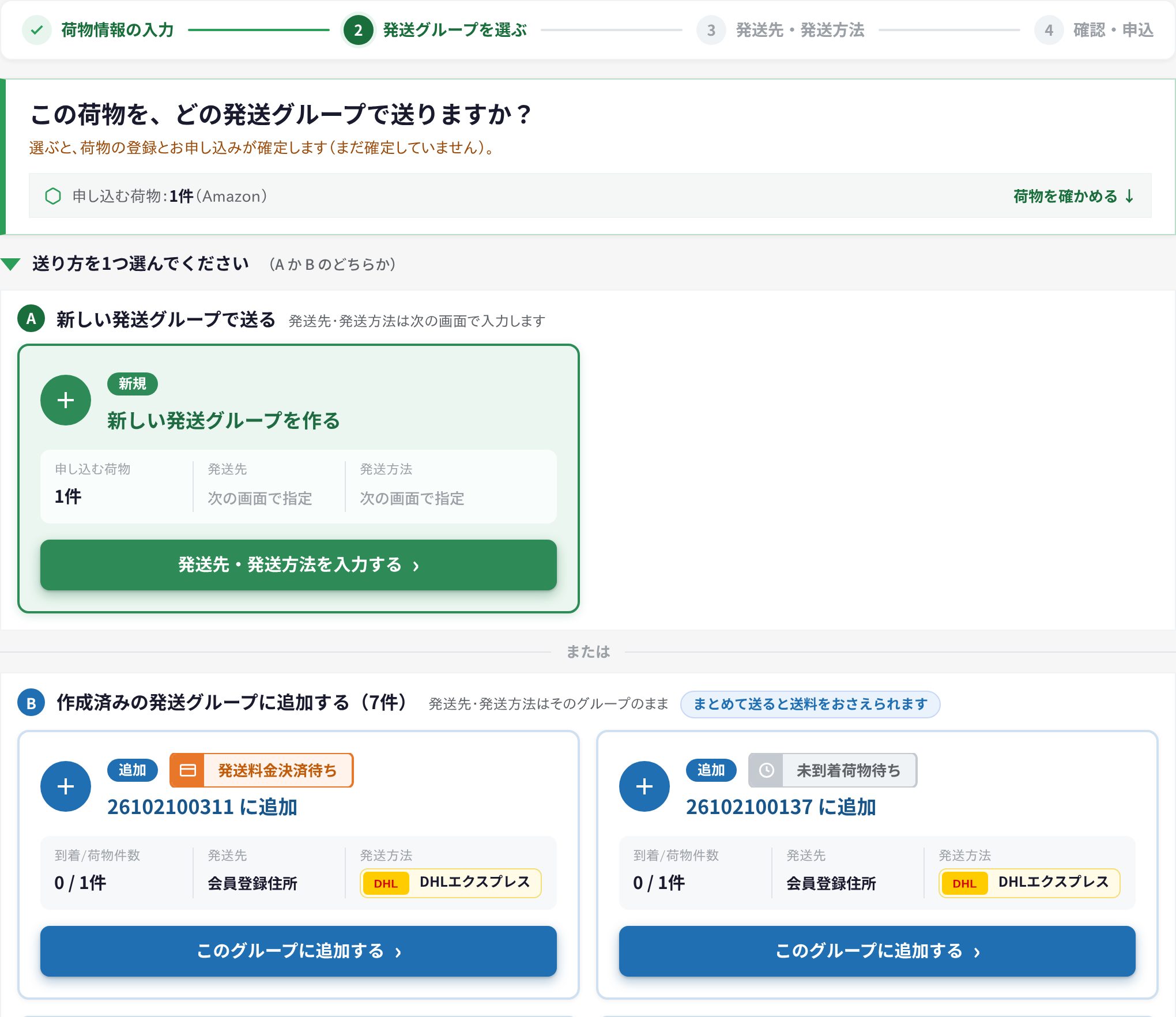The height and width of the screenshot is (1017, 1176).
Task: Click the 申し込む荷物:1件(Amazon) summary text
Action: tap(169, 196)
